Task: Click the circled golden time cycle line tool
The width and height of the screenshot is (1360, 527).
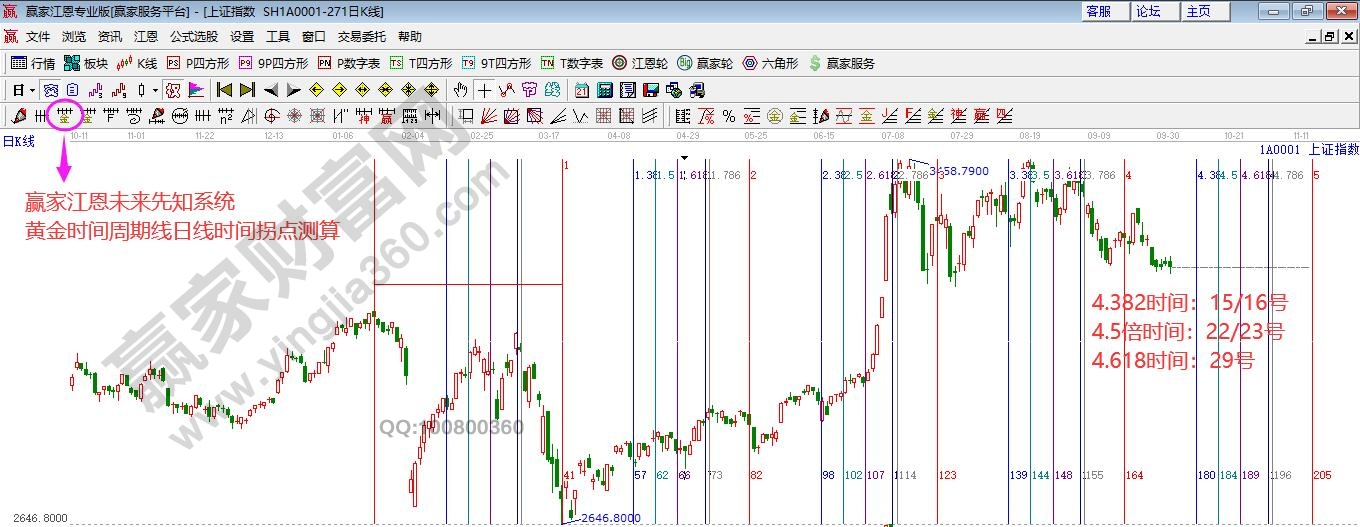Action: click(x=66, y=115)
